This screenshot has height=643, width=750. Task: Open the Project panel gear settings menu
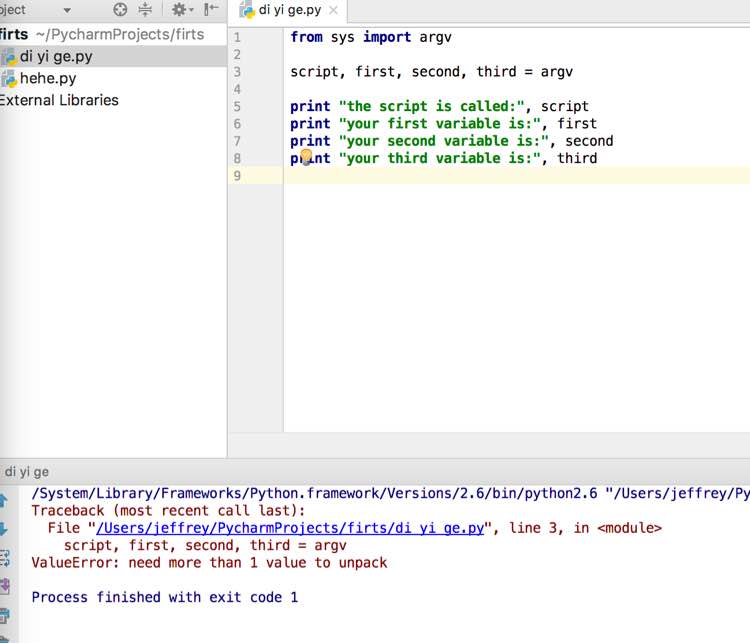tap(180, 10)
